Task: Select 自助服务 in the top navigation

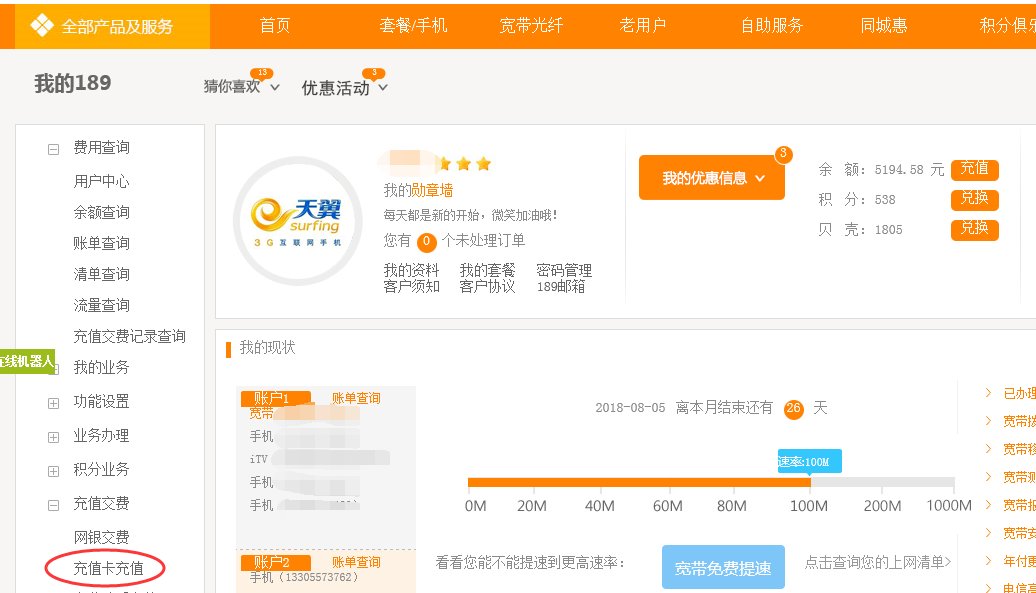Action: [771, 26]
